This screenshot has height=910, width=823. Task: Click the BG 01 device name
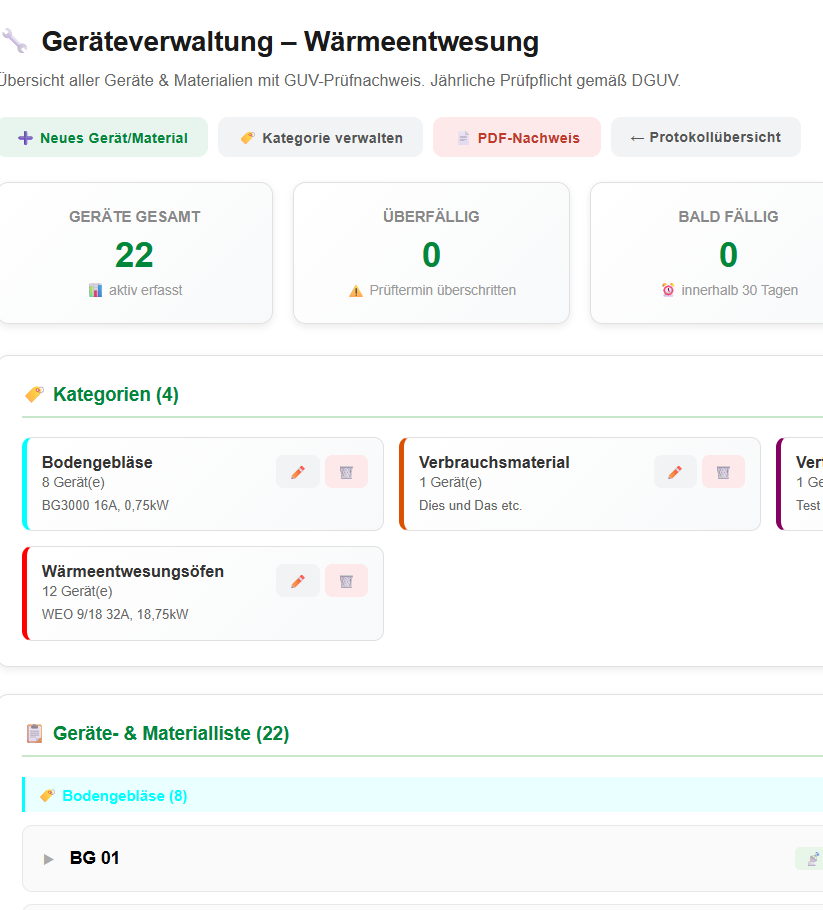[x=94, y=858]
